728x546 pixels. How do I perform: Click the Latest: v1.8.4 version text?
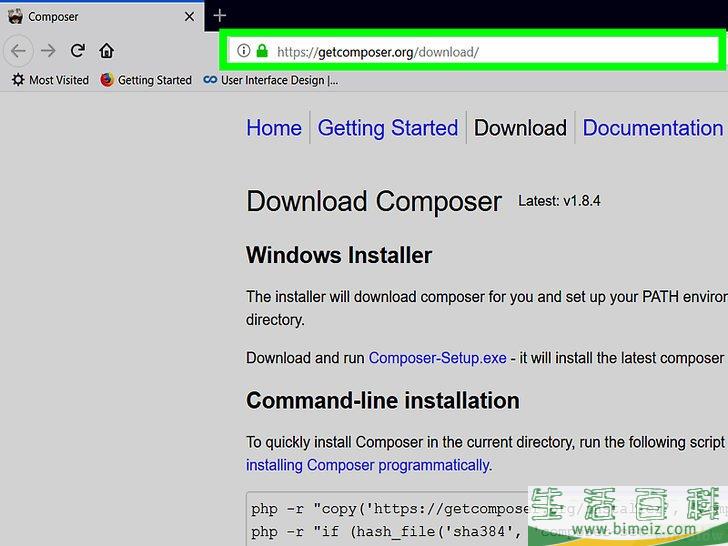point(559,201)
